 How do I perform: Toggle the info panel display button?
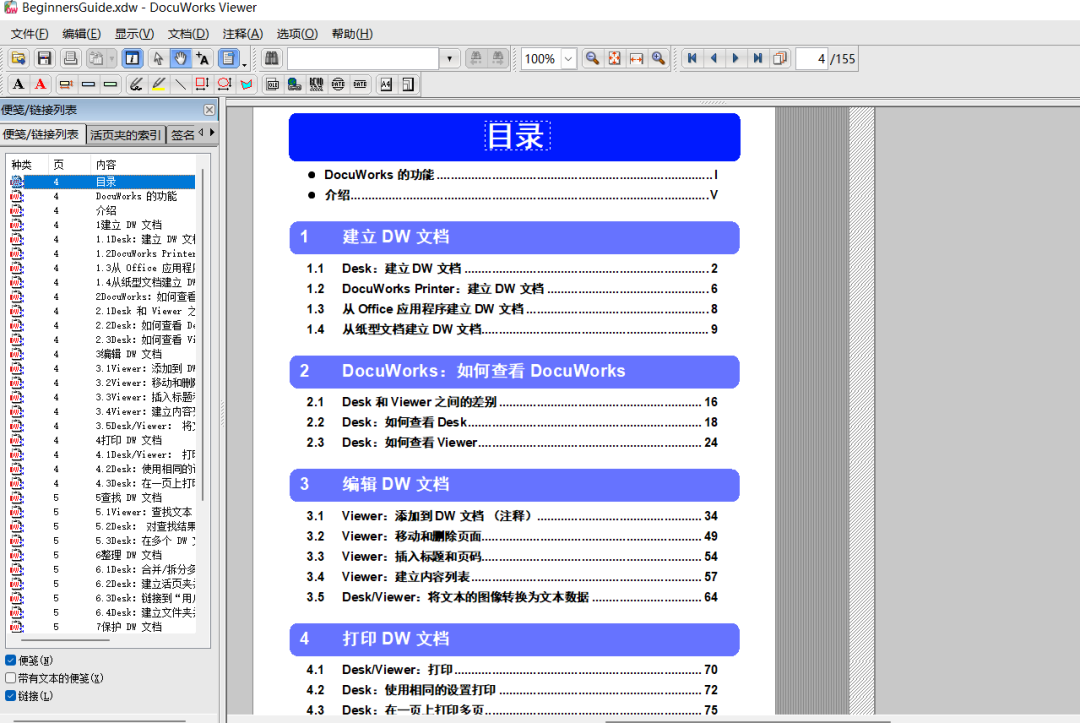[x=132, y=59]
